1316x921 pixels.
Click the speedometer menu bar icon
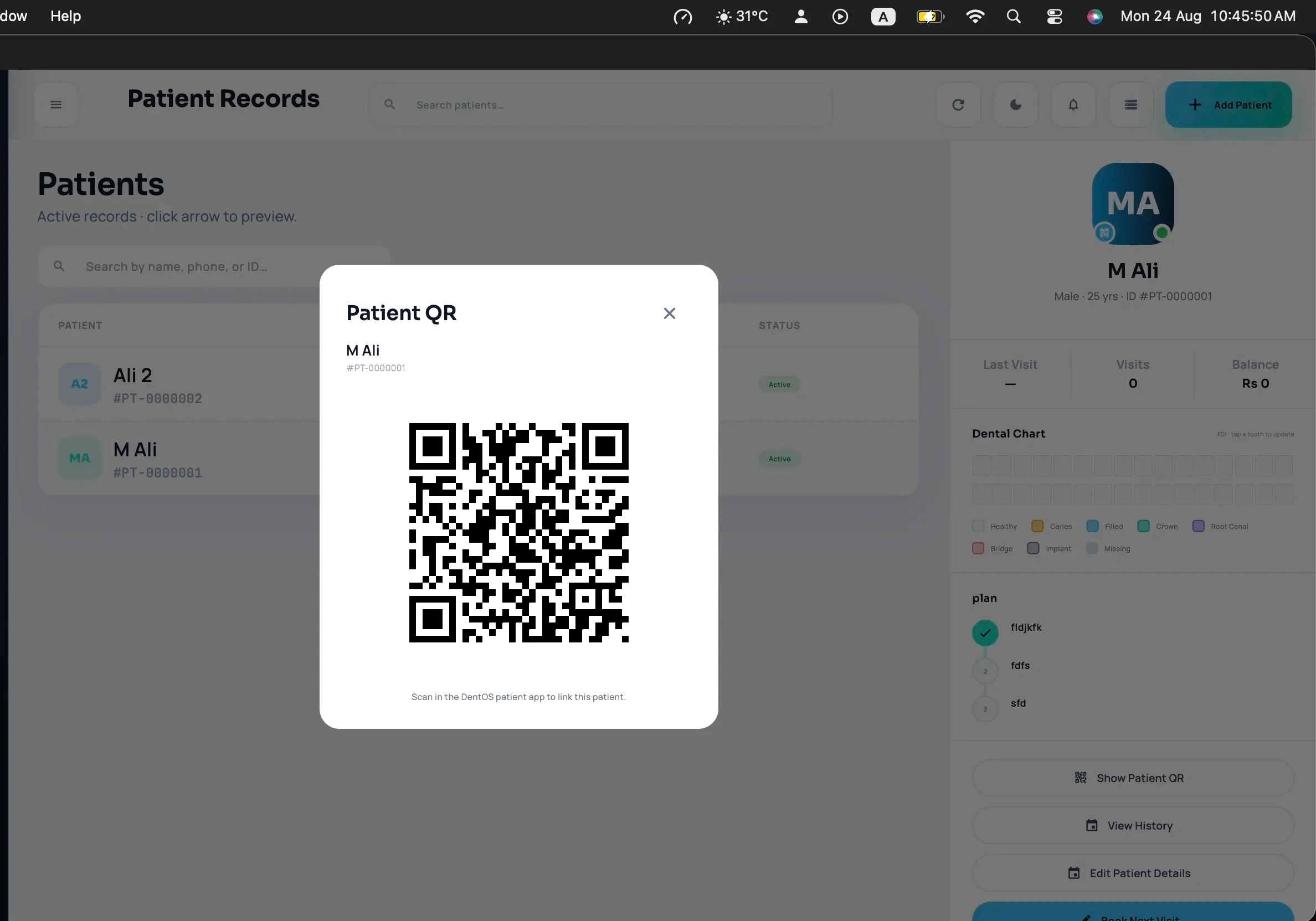point(682,17)
